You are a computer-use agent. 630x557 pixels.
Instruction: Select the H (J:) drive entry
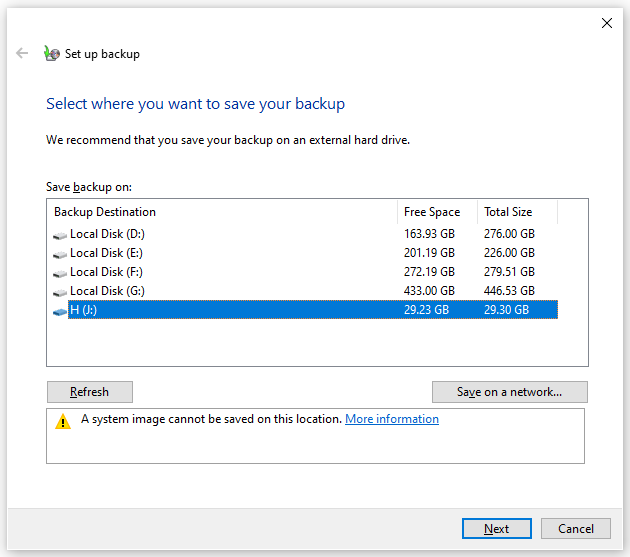[x=305, y=309]
